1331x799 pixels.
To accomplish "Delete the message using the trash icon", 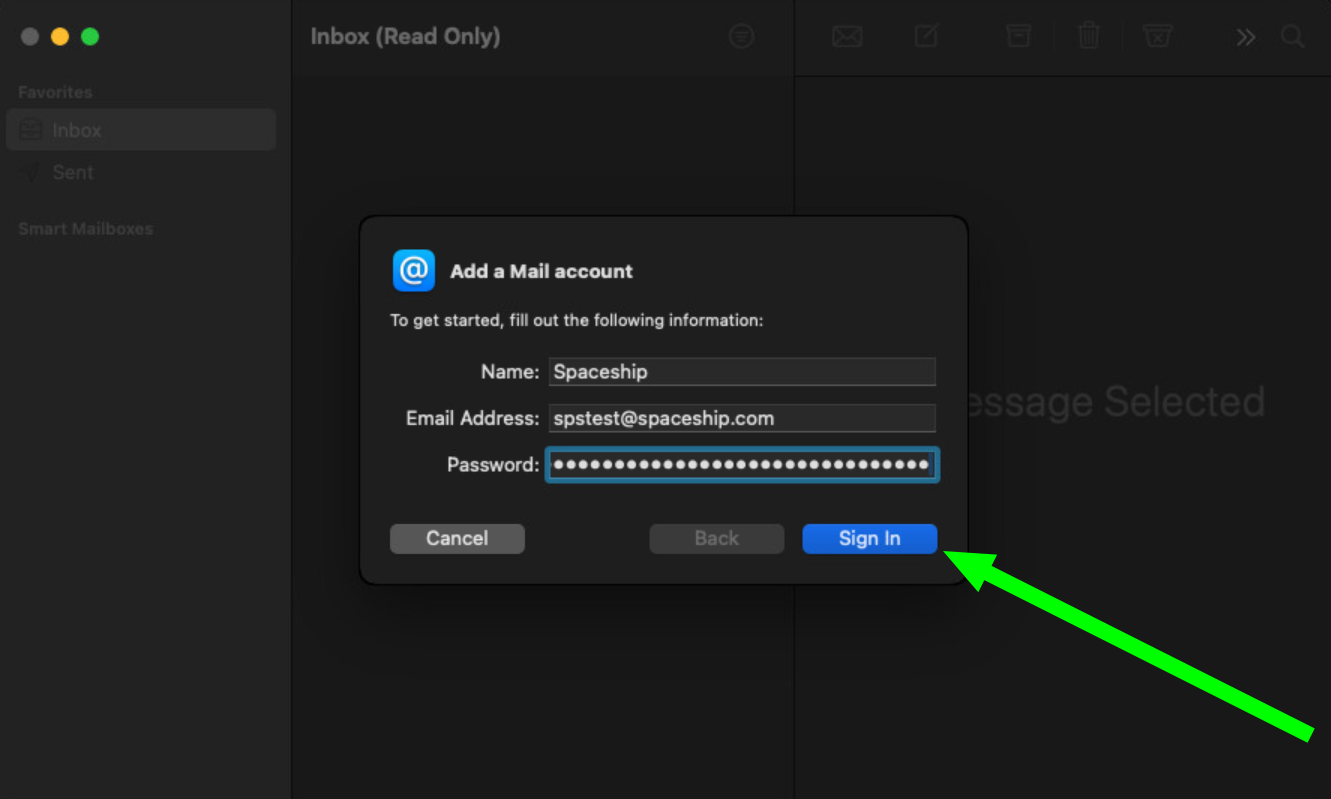I will (1088, 36).
